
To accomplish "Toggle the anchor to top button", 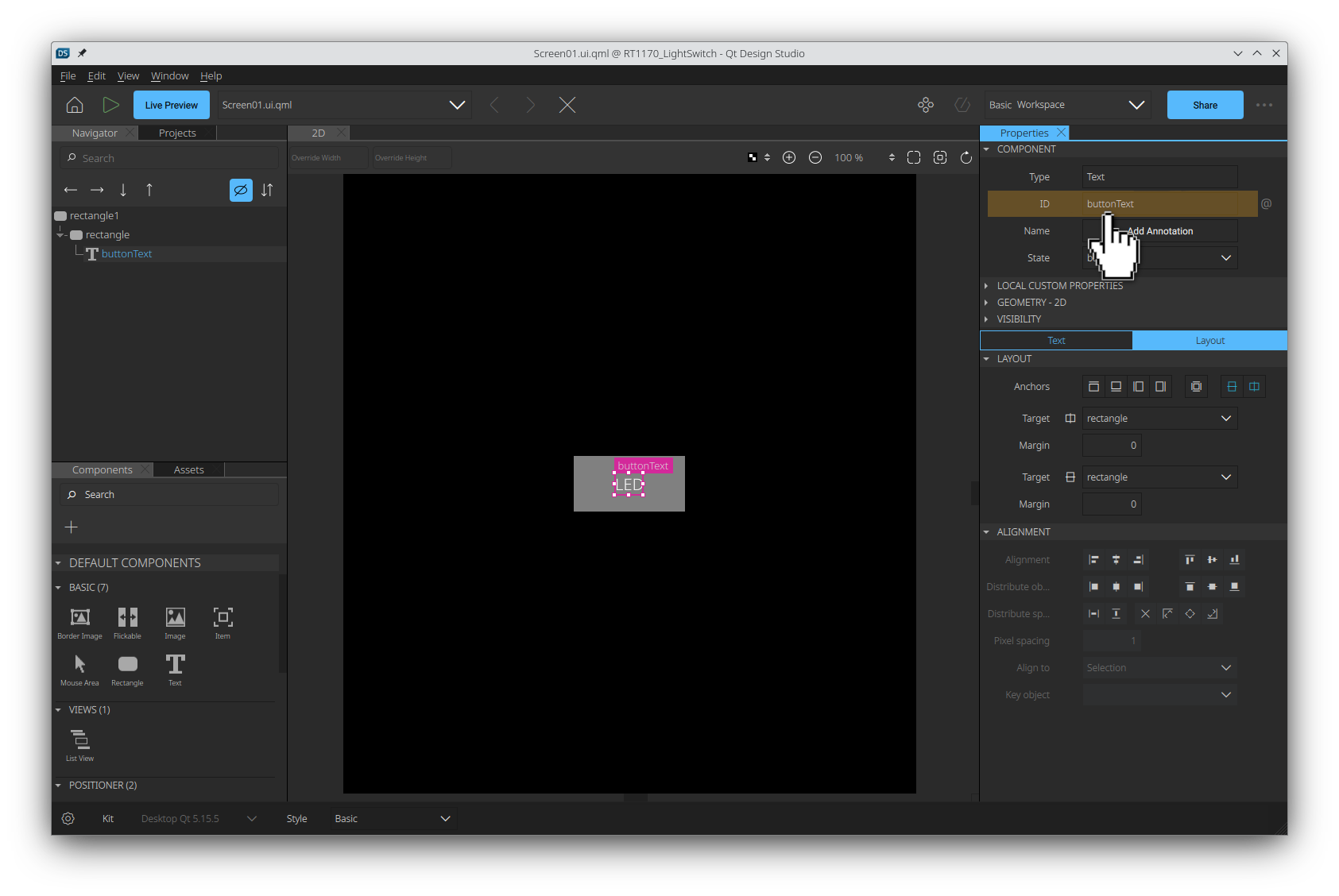I will (x=1093, y=387).
